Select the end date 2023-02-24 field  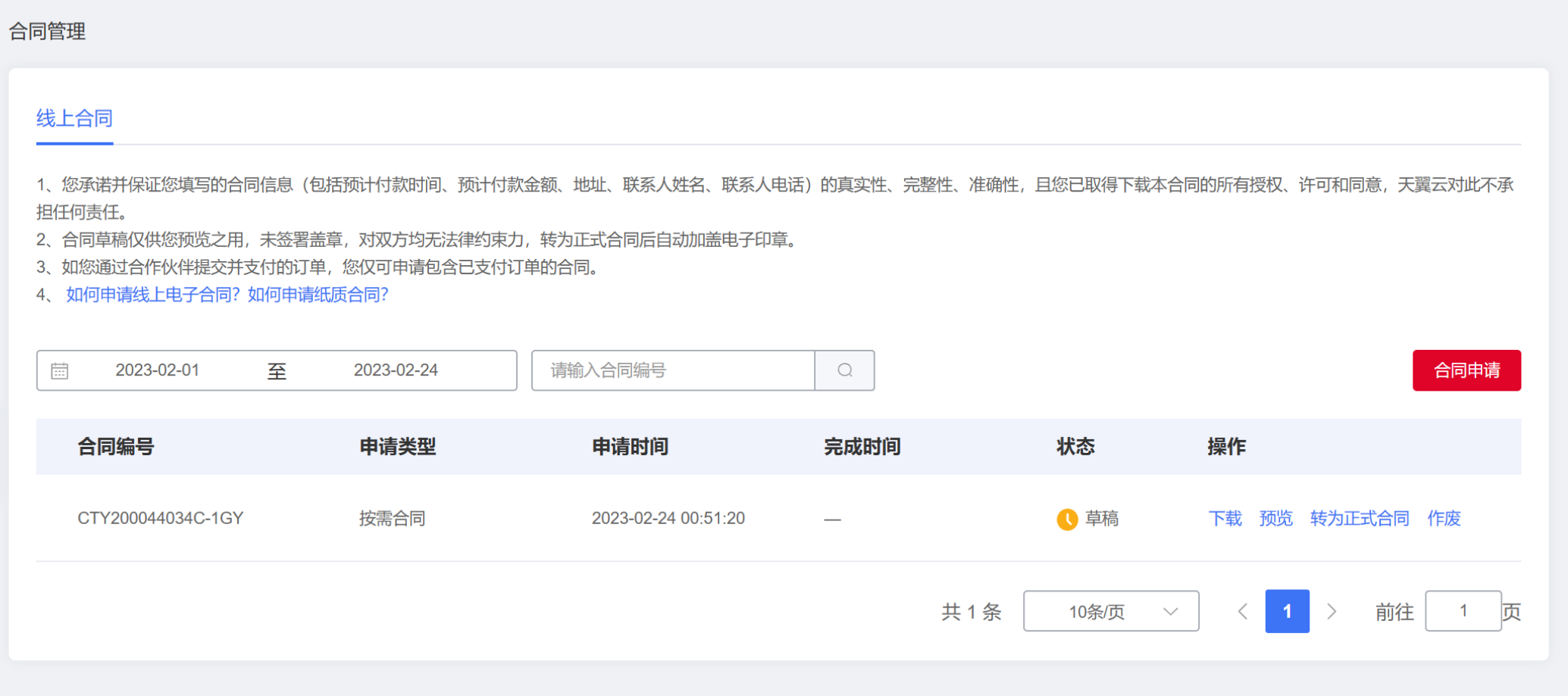[x=397, y=370]
